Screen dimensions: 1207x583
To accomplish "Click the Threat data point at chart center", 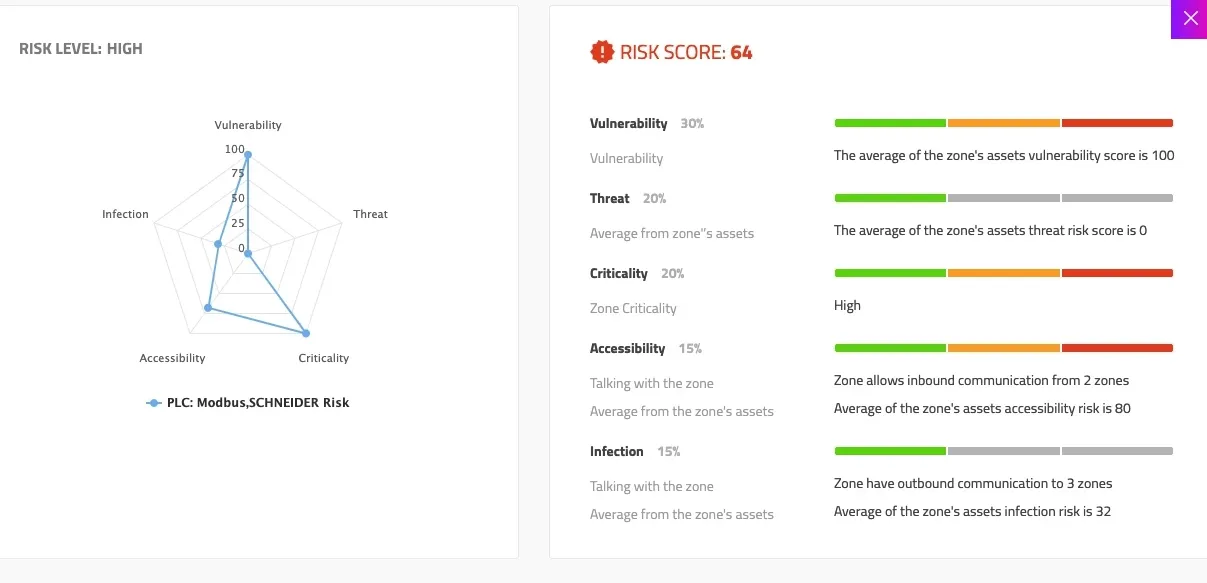I will click(x=248, y=253).
